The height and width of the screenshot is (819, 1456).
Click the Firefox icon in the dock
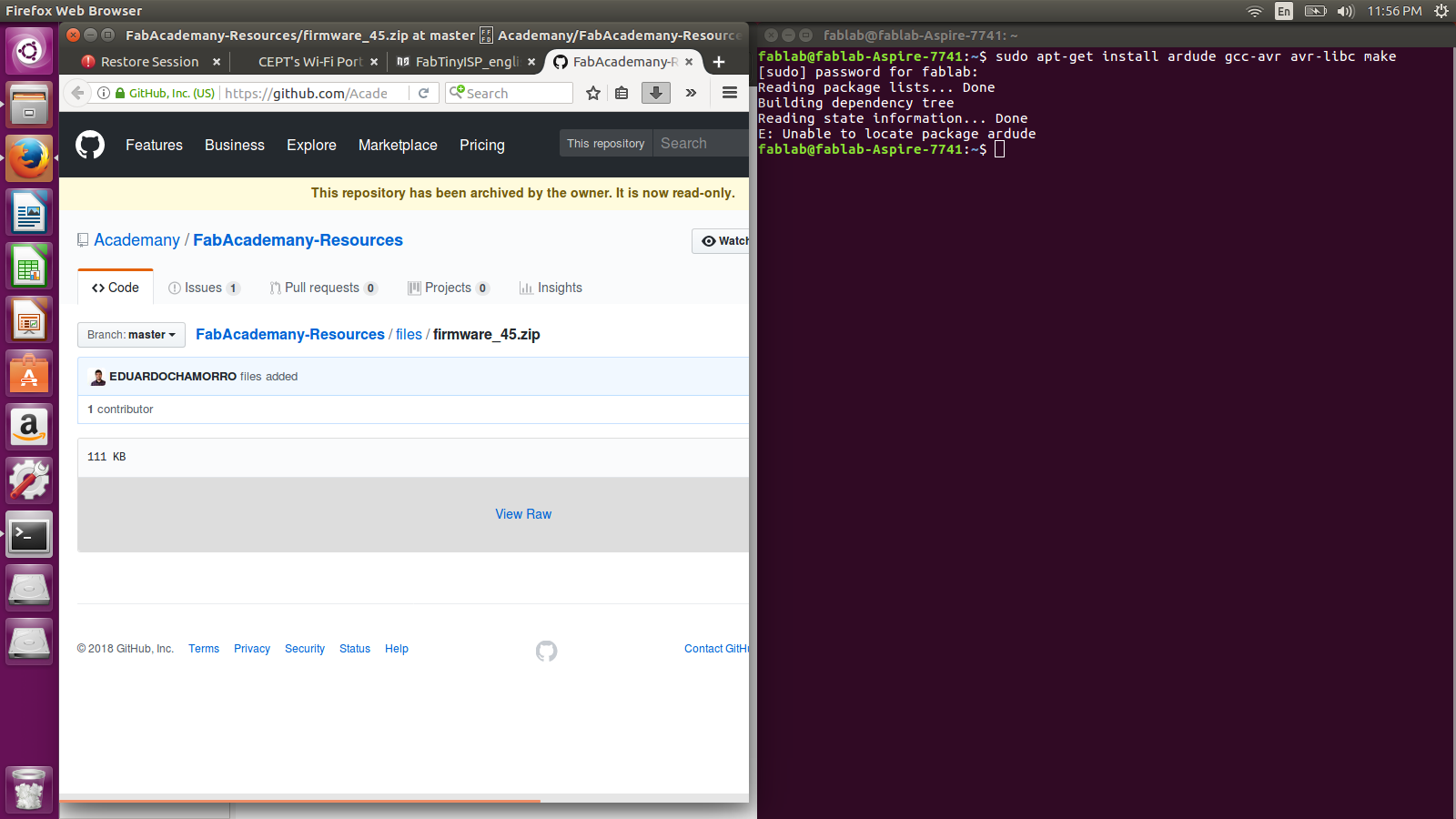click(29, 158)
